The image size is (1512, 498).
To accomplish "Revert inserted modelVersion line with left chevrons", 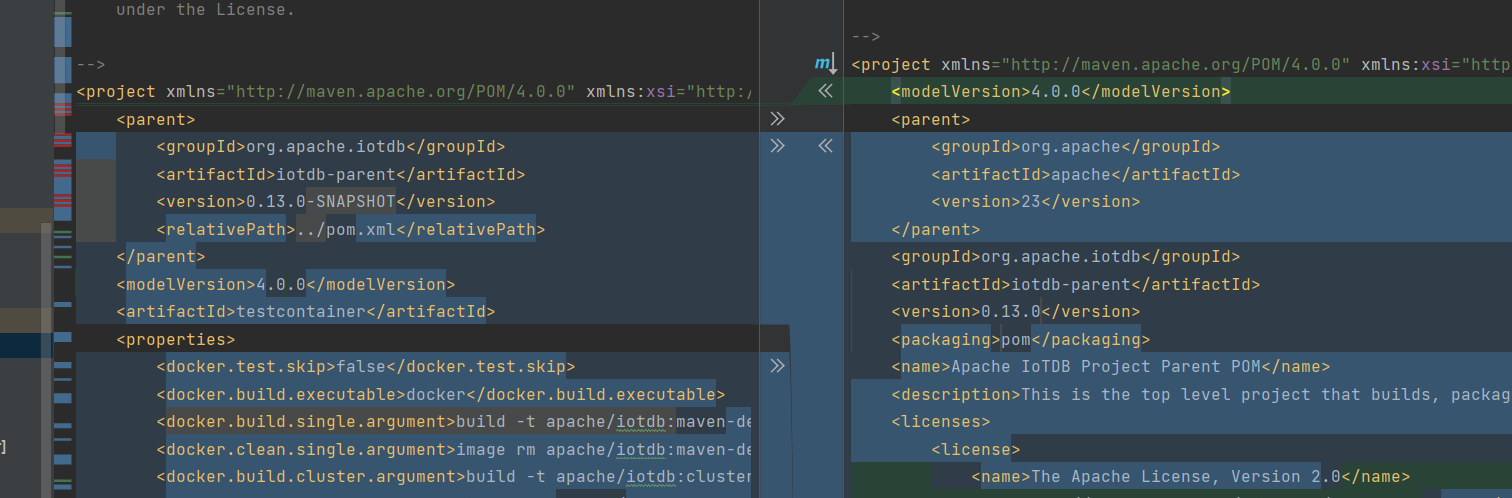I will (825, 92).
